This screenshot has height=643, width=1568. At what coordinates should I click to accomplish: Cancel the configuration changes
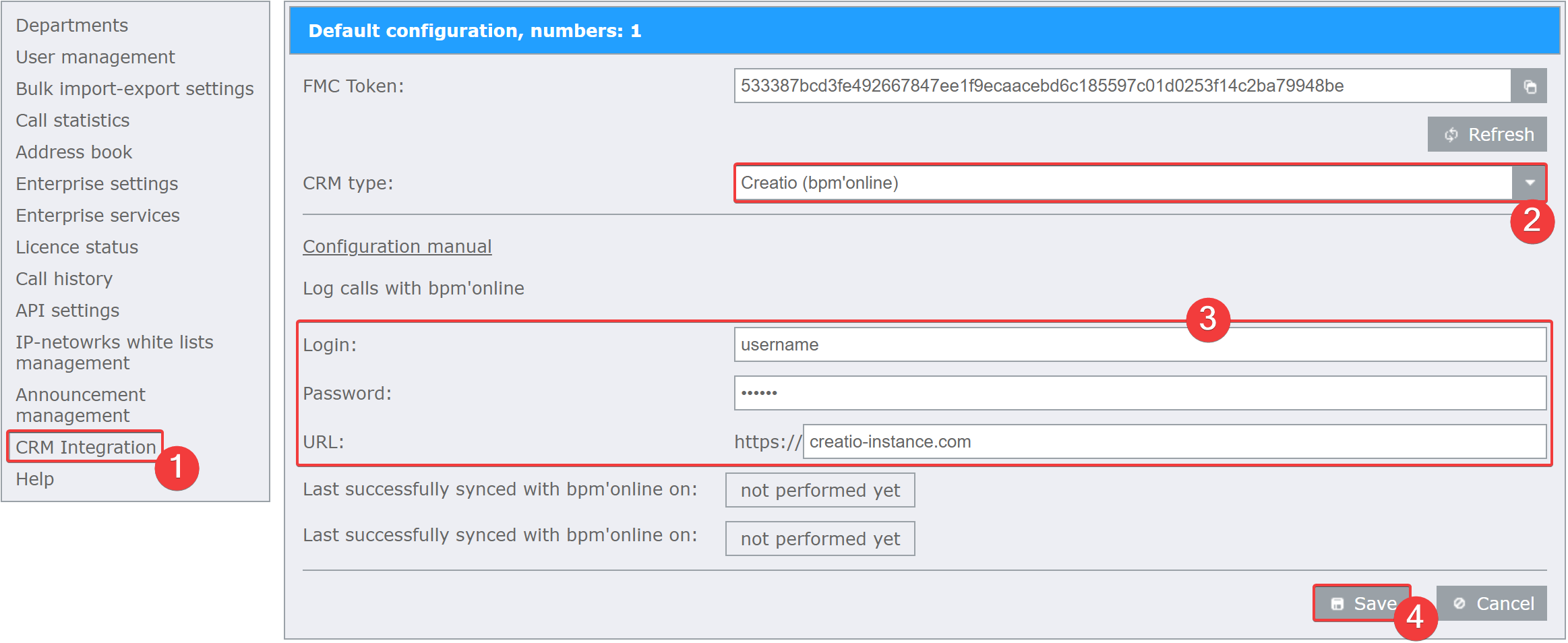[1492, 603]
